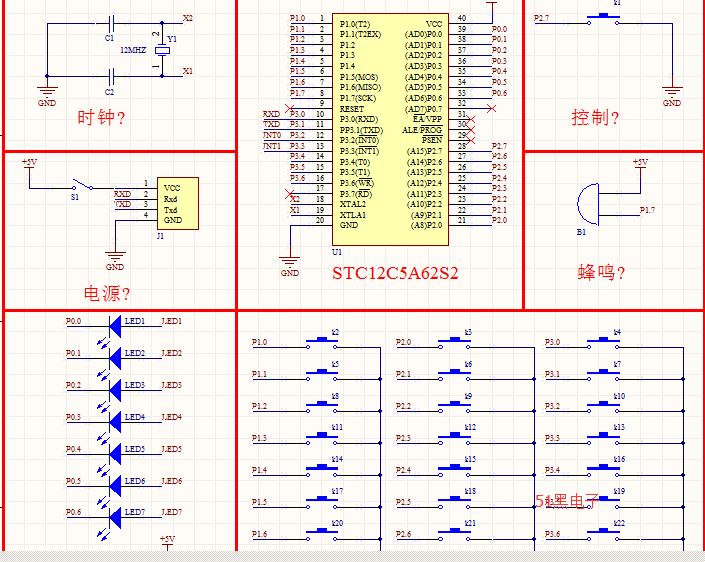Click GND symbol below connector J1

(x=115, y=259)
